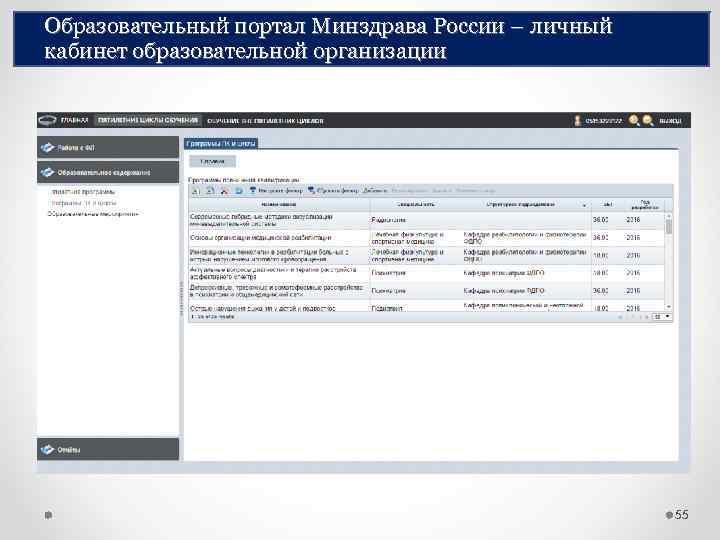The height and width of the screenshot is (540, 720).
Task: Open the Программы ПК и циклы sidebar link
Action: pos(84,203)
